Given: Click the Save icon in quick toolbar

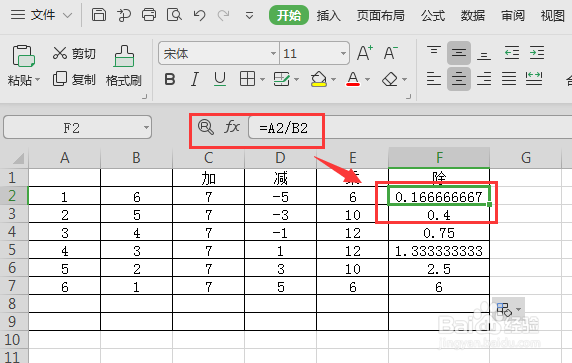Looking at the screenshot, I should point(99,15).
